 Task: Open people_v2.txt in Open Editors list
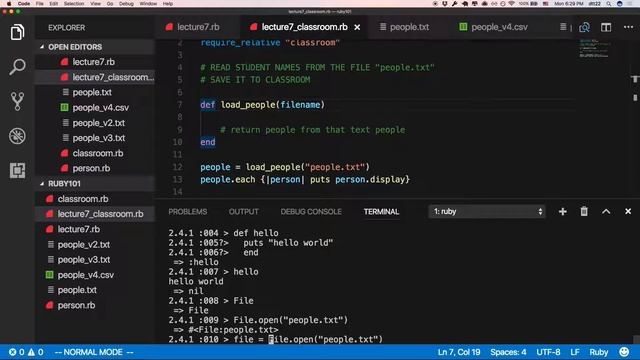pyautogui.click(x=95, y=123)
